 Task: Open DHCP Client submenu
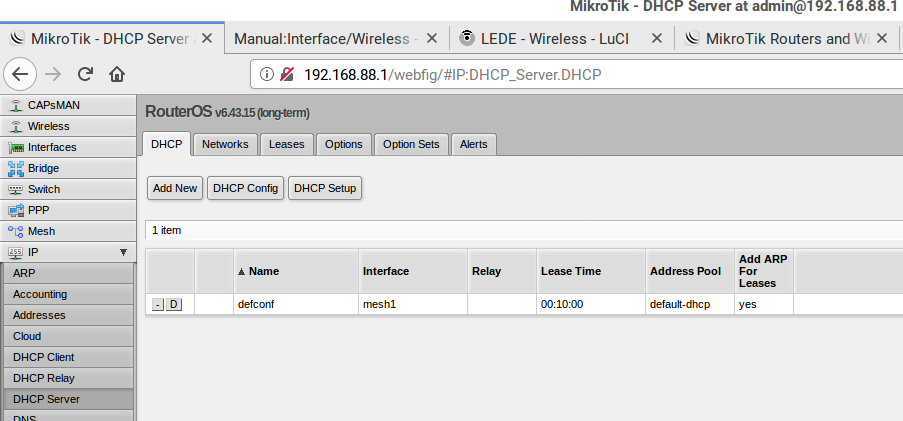68,357
